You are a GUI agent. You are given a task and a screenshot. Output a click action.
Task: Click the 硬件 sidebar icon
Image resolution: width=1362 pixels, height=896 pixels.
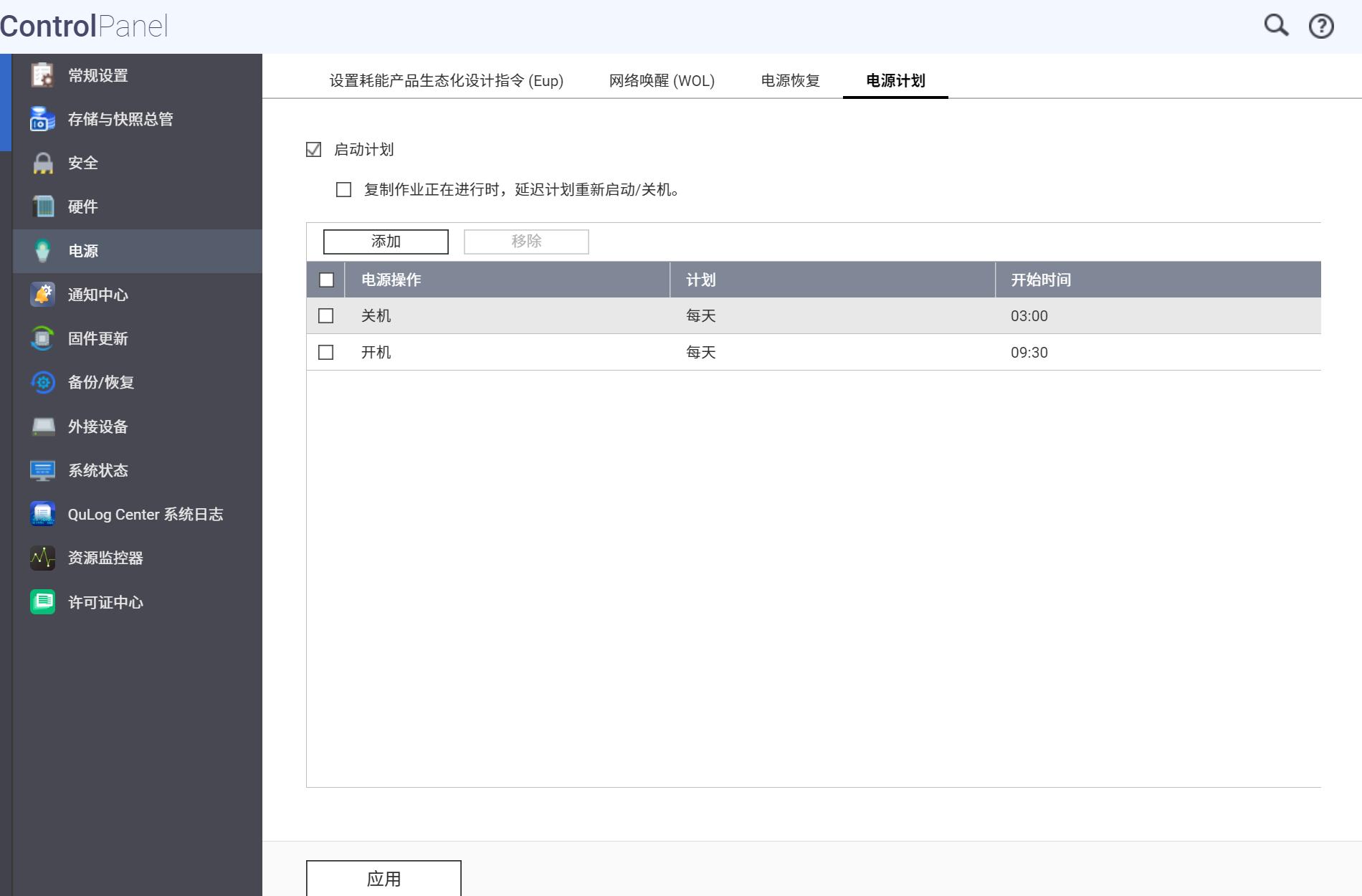42,206
